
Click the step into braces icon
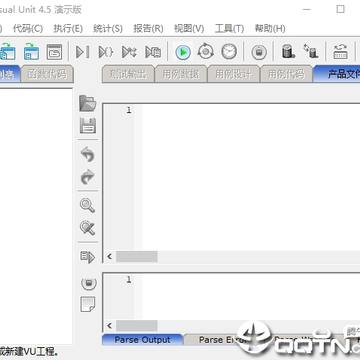click(x=106, y=52)
